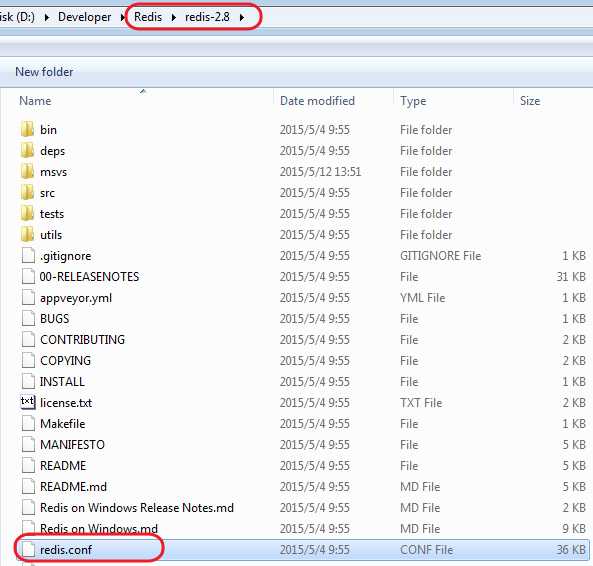
Task: Click the appveyor.yml file icon
Action: coord(28,298)
